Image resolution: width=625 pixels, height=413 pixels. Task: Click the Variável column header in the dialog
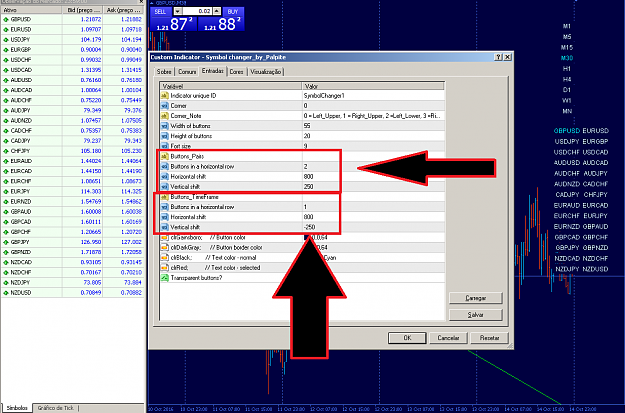231,86
